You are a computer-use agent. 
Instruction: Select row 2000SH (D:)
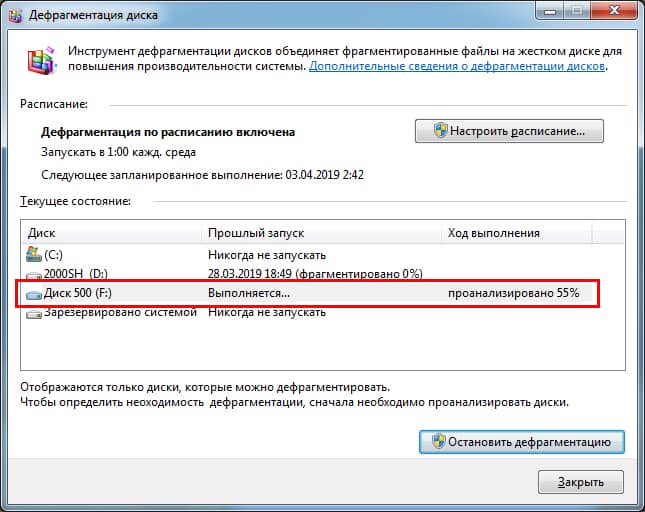click(309, 274)
